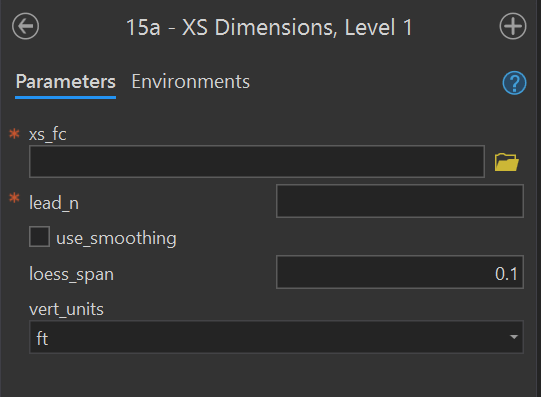Image resolution: width=541 pixels, height=397 pixels.
Task: Focus the xs_fc input field
Action: [257, 162]
